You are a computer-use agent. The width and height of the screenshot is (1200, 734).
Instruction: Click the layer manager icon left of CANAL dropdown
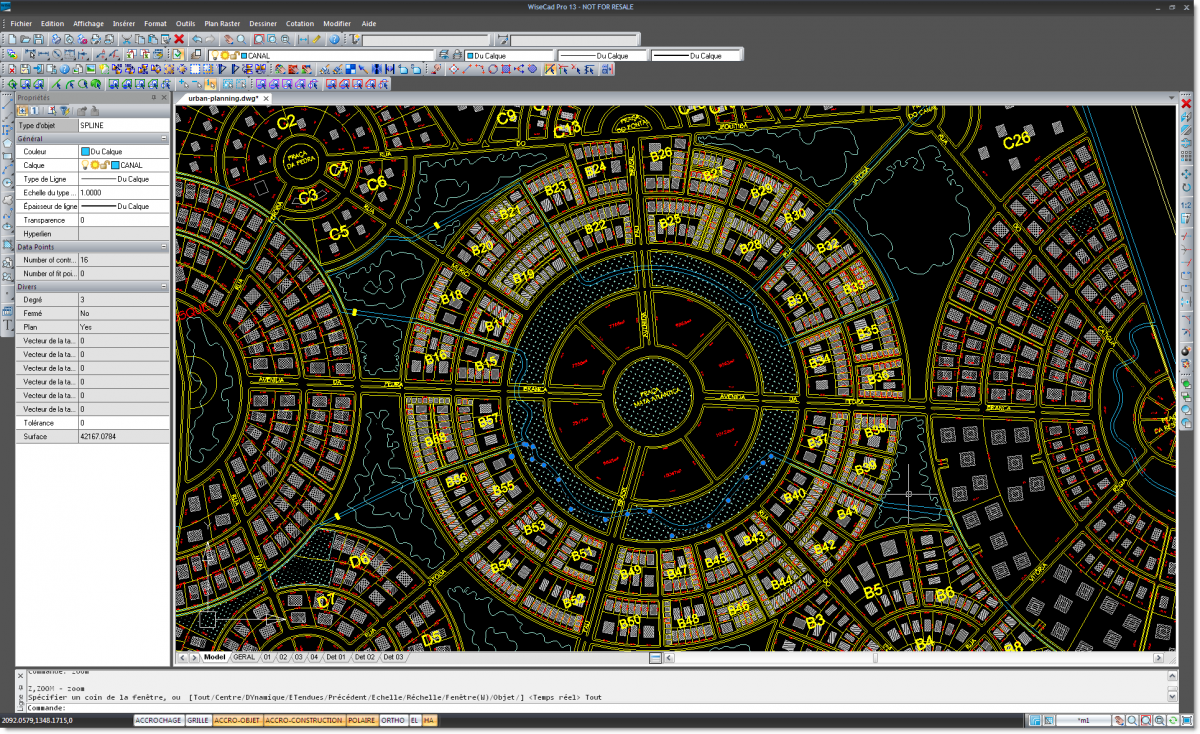coord(197,55)
